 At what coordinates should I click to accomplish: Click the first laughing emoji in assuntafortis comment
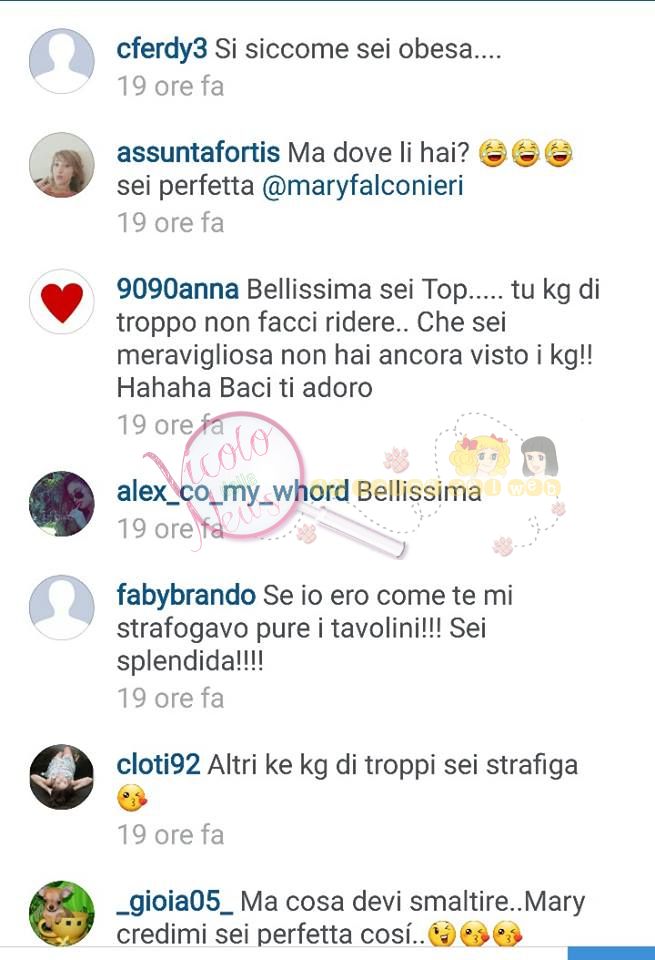[492, 153]
